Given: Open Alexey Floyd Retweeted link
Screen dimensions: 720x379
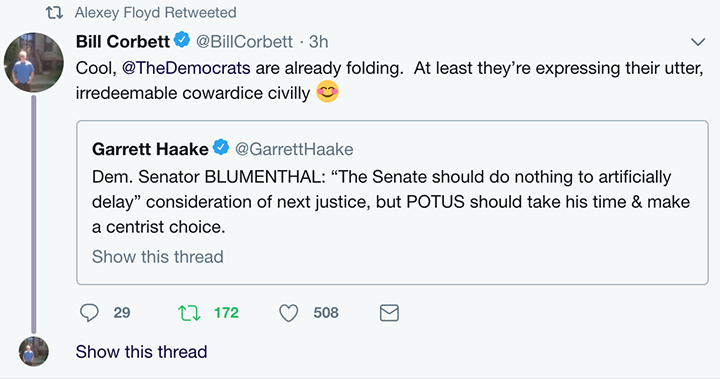Looking at the screenshot, I should (x=156, y=13).
